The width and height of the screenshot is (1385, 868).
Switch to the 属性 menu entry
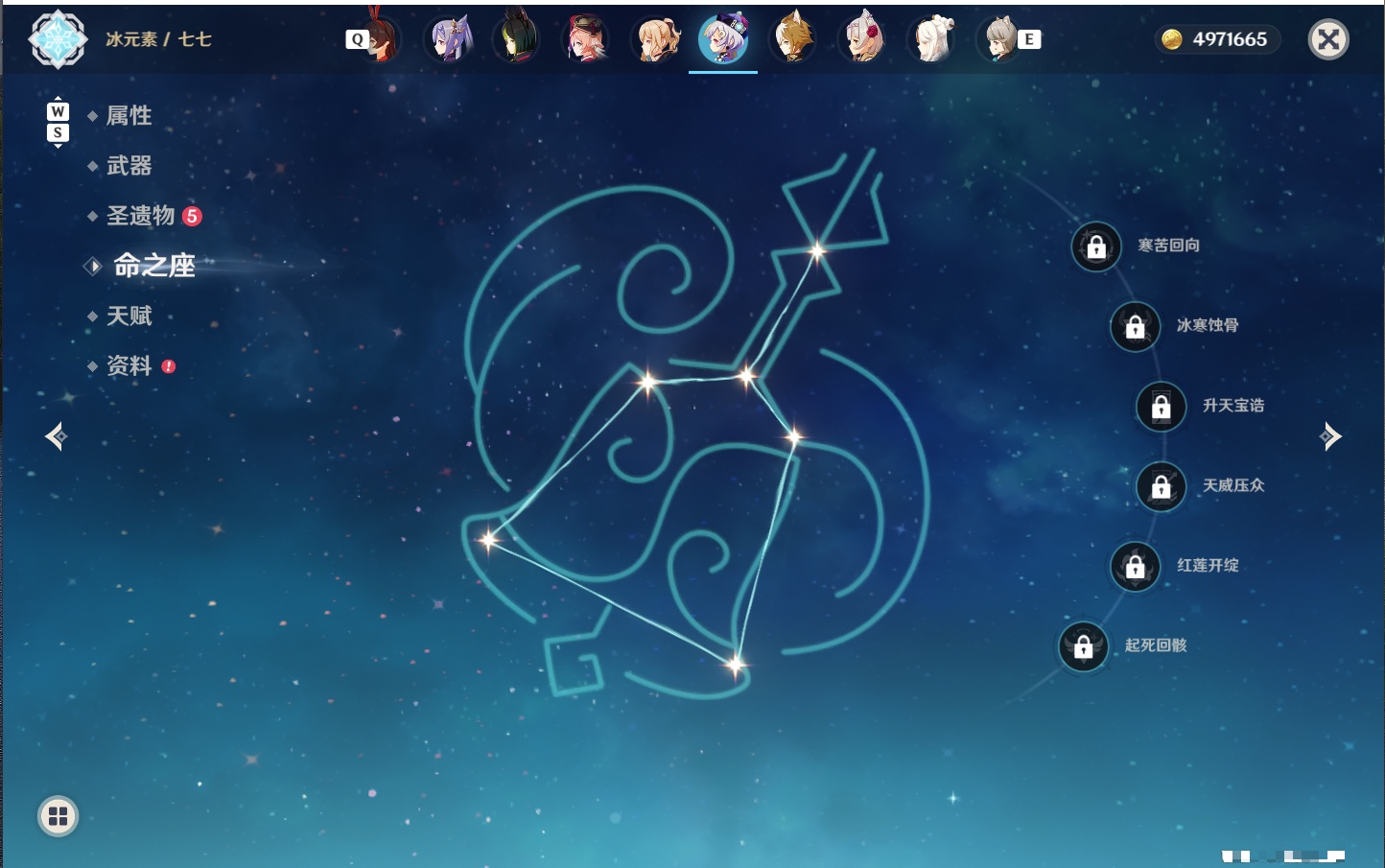(x=129, y=116)
